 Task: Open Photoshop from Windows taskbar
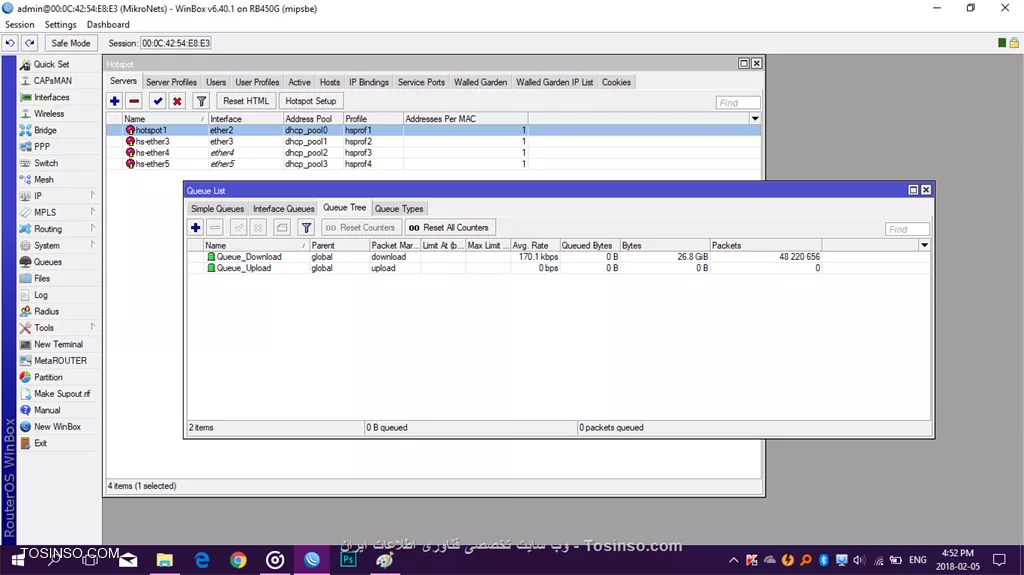[348, 560]
